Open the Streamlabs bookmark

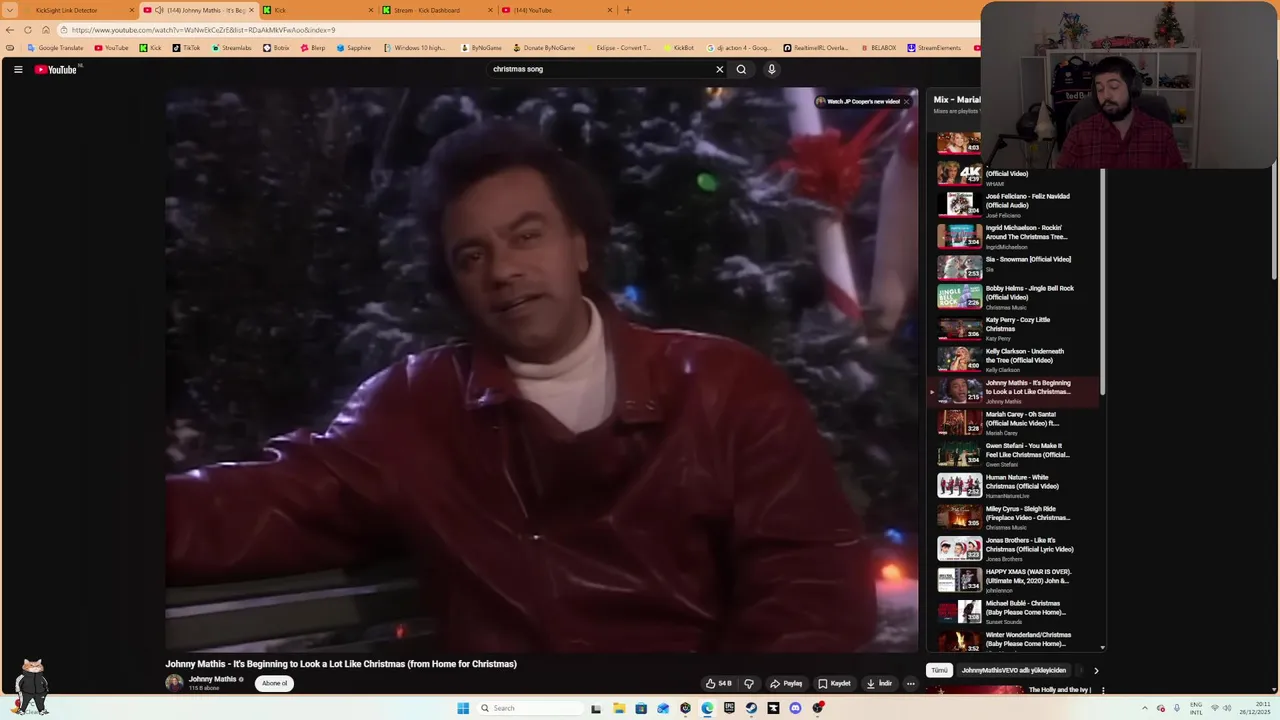[x=231, y=48]
